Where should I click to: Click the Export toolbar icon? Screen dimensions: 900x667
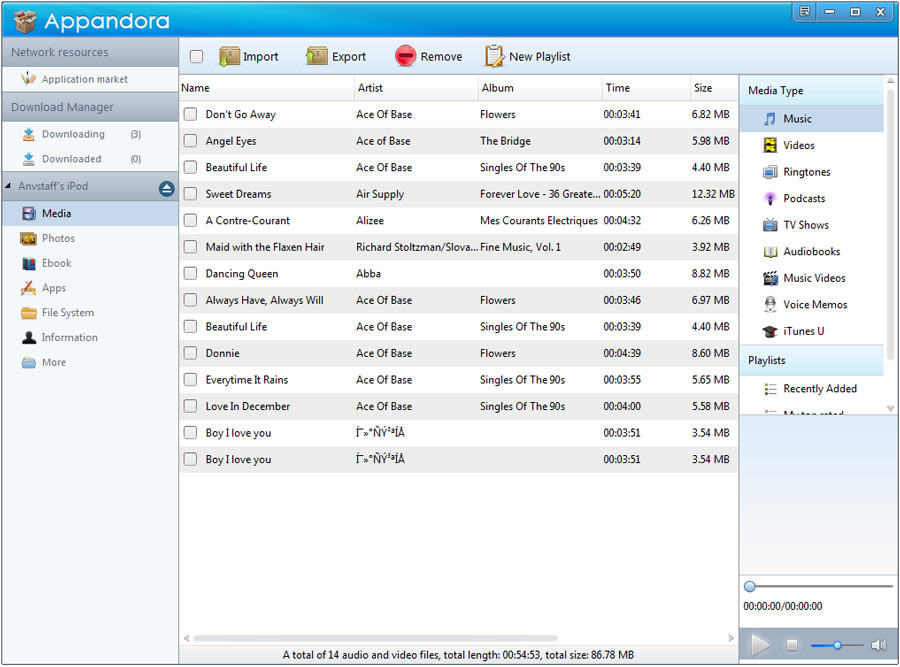pos(316,56)
